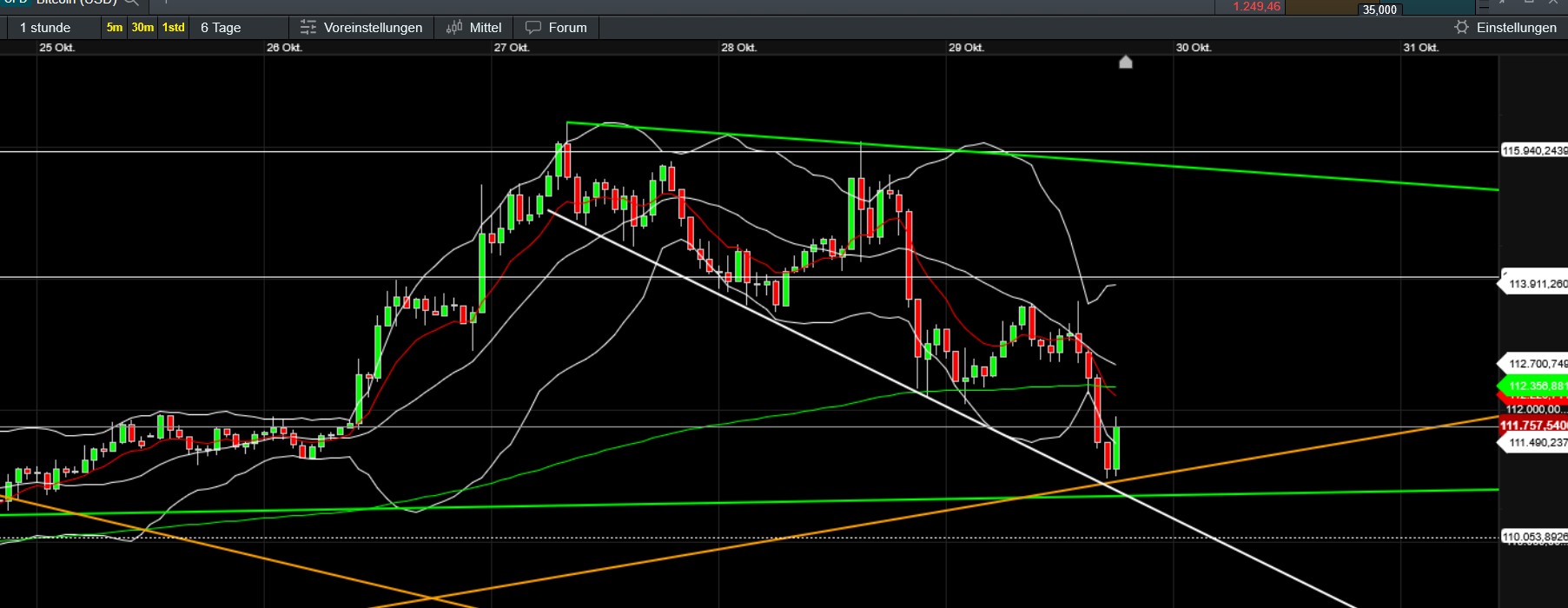1568x608 pixels.
Task: Click the red current price tag 111.757
Action: (x=1534, y=426)
